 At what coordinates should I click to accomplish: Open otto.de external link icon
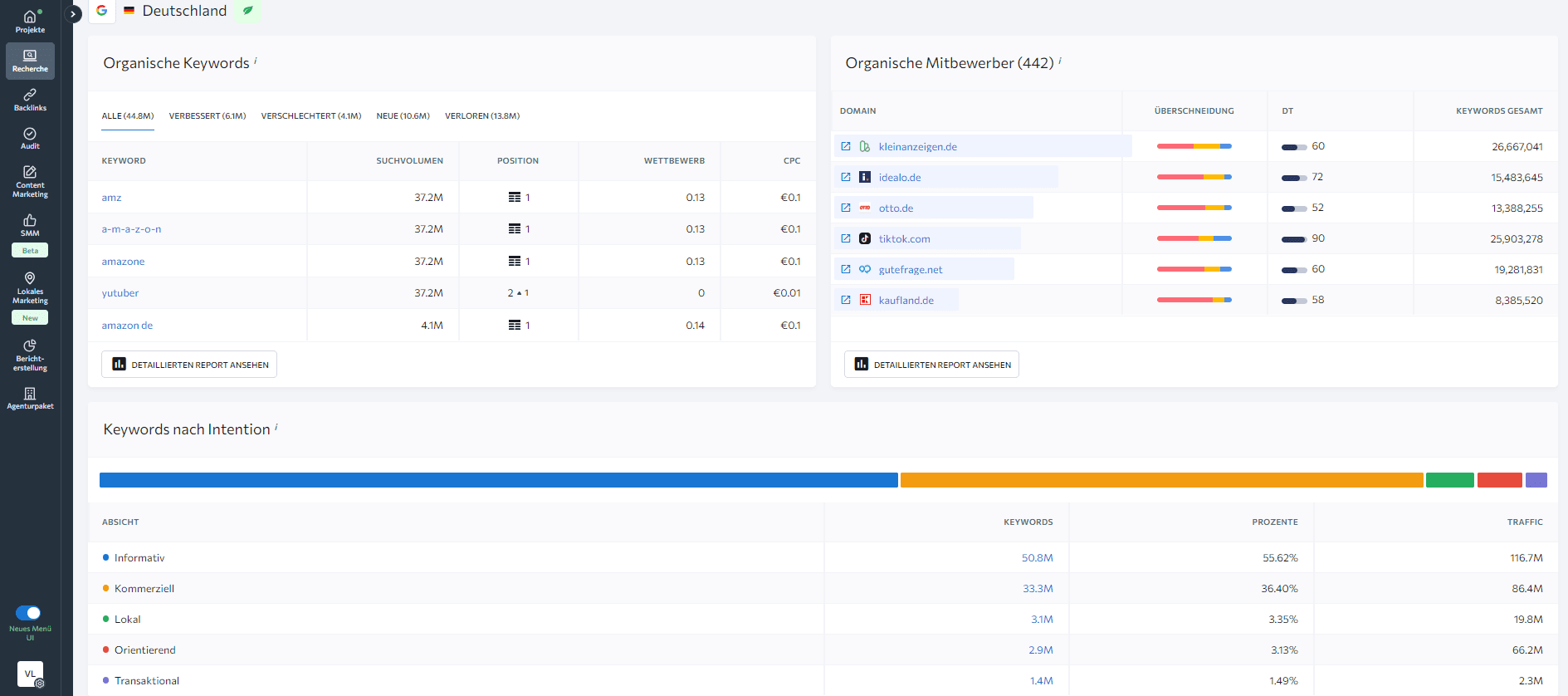[846, 208]
